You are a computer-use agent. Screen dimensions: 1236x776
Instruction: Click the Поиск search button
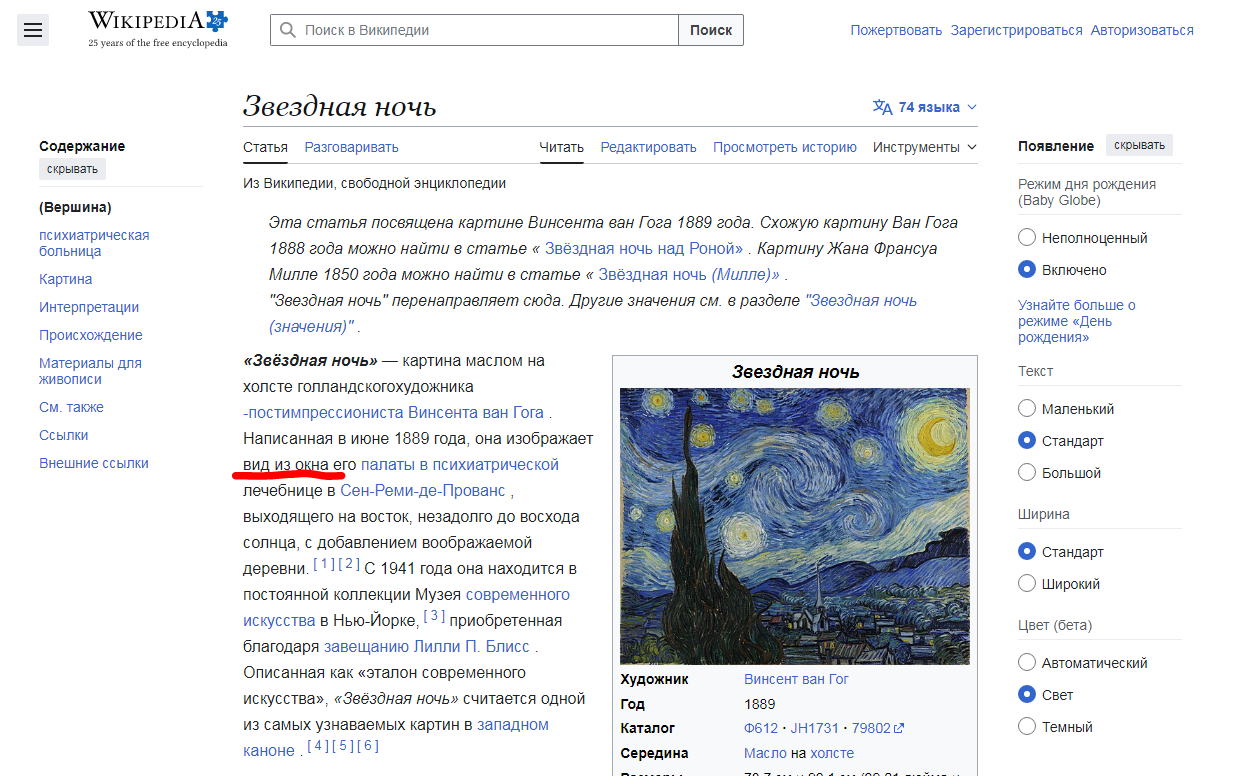point(711,30)
